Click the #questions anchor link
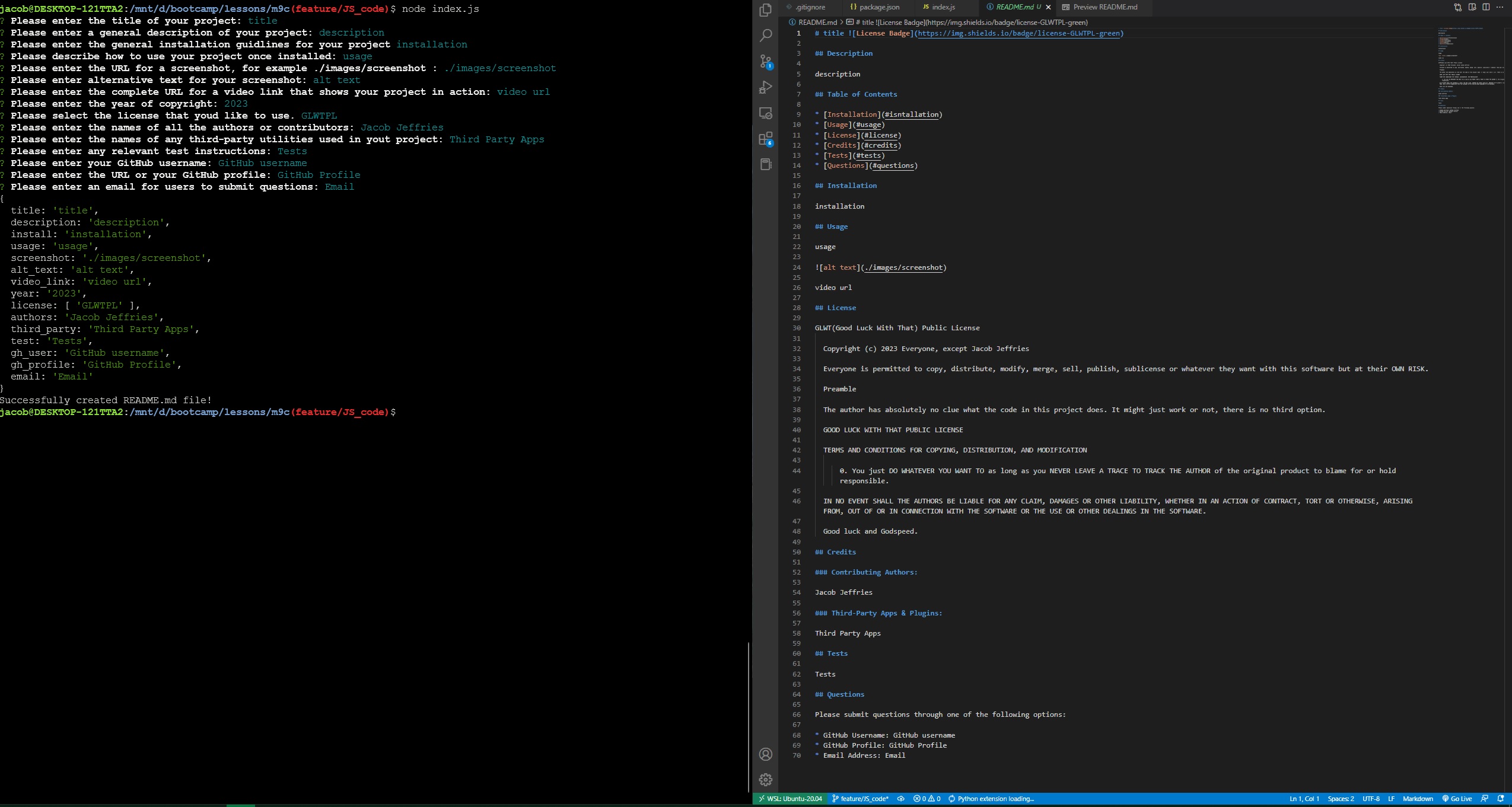The width and height of the screenshot is (1512, 807). coord(893,165)
